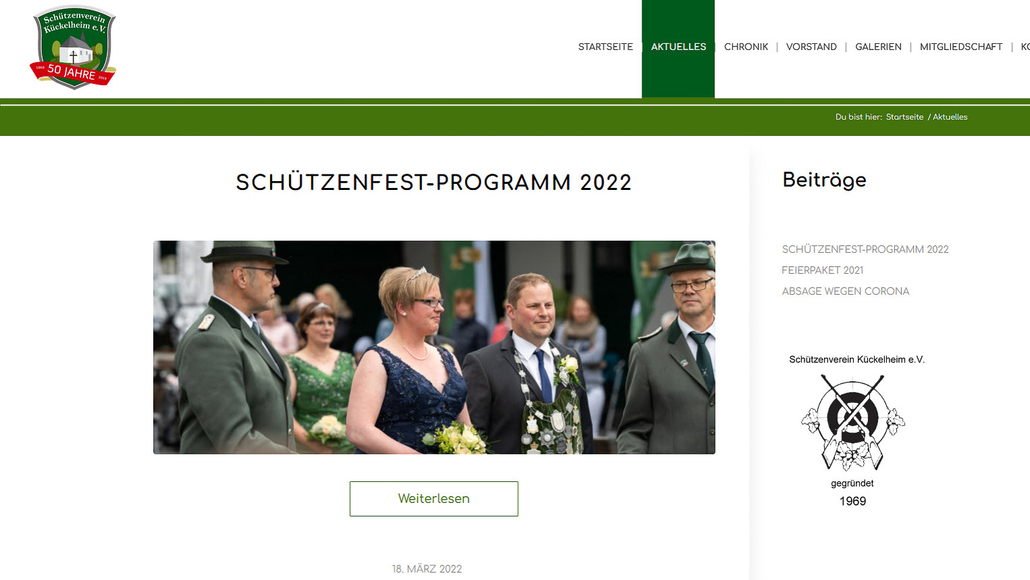
Task: Click the Startseite breadcrumb link
Action: (x=904, y=117)
